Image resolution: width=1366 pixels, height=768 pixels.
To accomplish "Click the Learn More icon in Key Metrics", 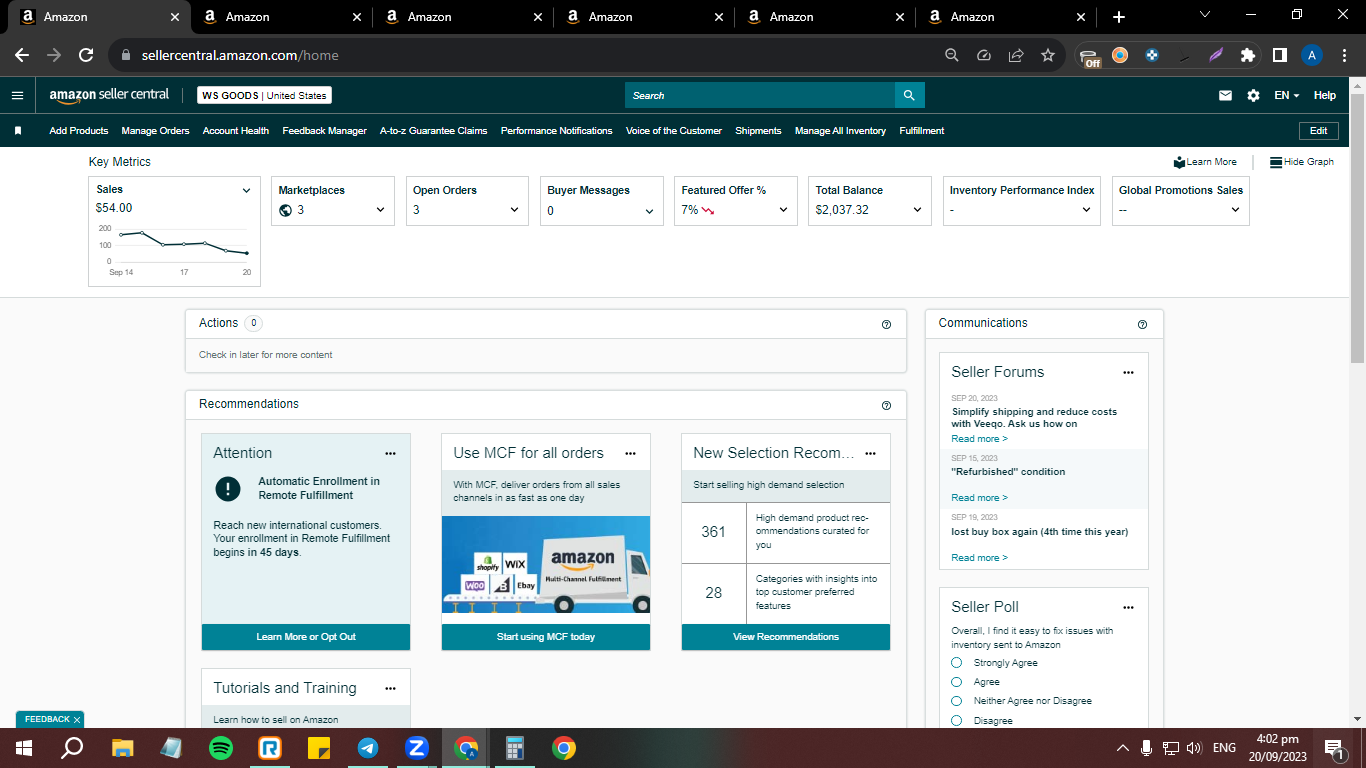I will 1180,162.
